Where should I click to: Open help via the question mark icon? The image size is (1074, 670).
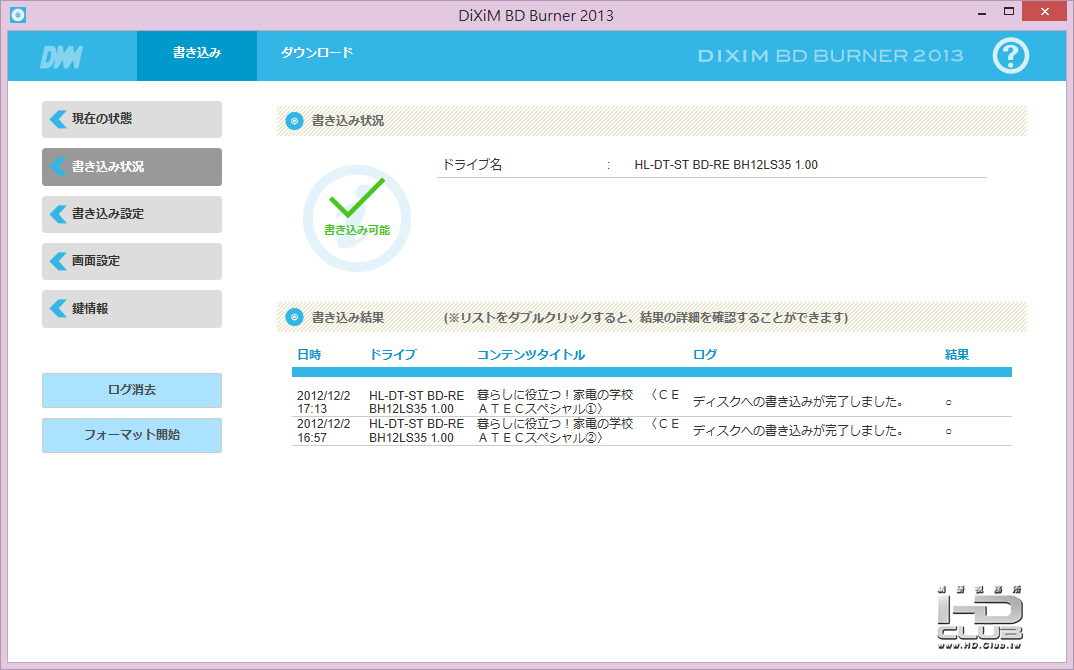coord(1011,55)
